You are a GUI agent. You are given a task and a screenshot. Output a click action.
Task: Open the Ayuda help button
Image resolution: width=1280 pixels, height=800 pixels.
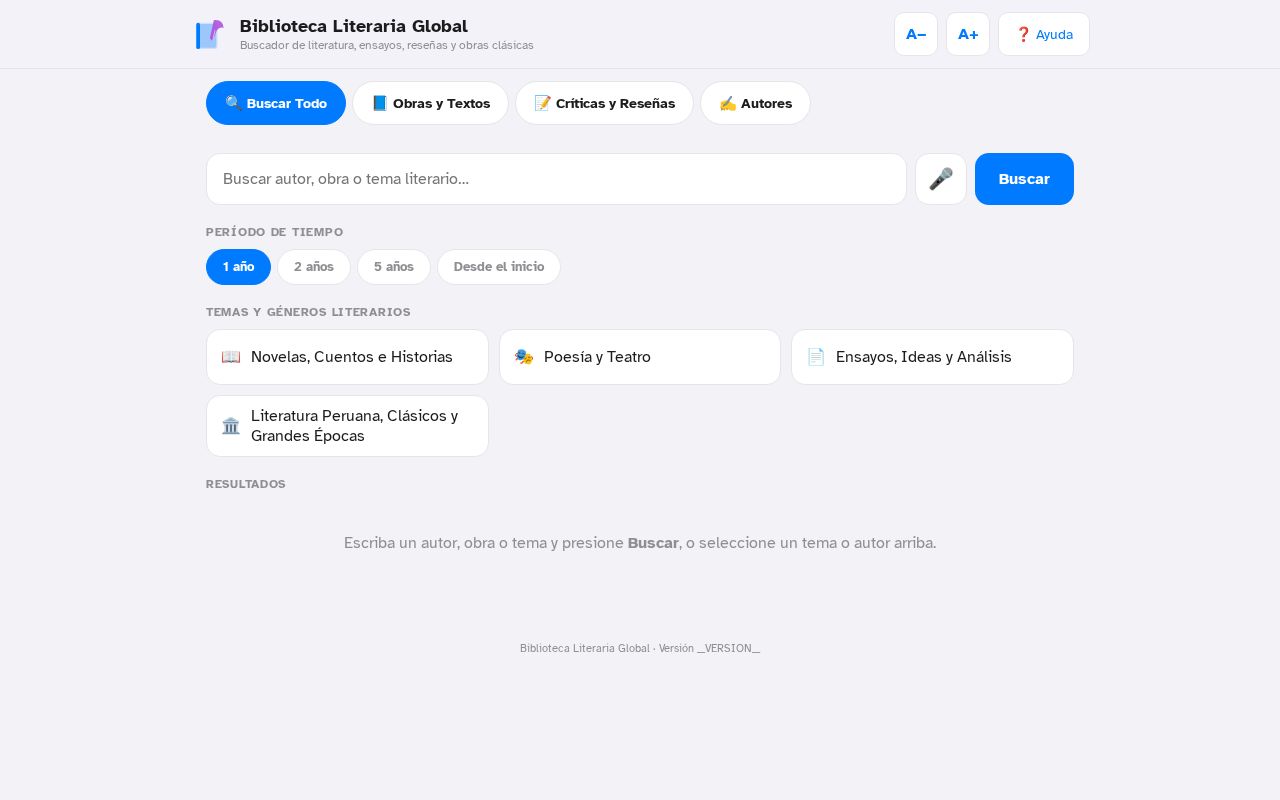tap(1044, 34)
